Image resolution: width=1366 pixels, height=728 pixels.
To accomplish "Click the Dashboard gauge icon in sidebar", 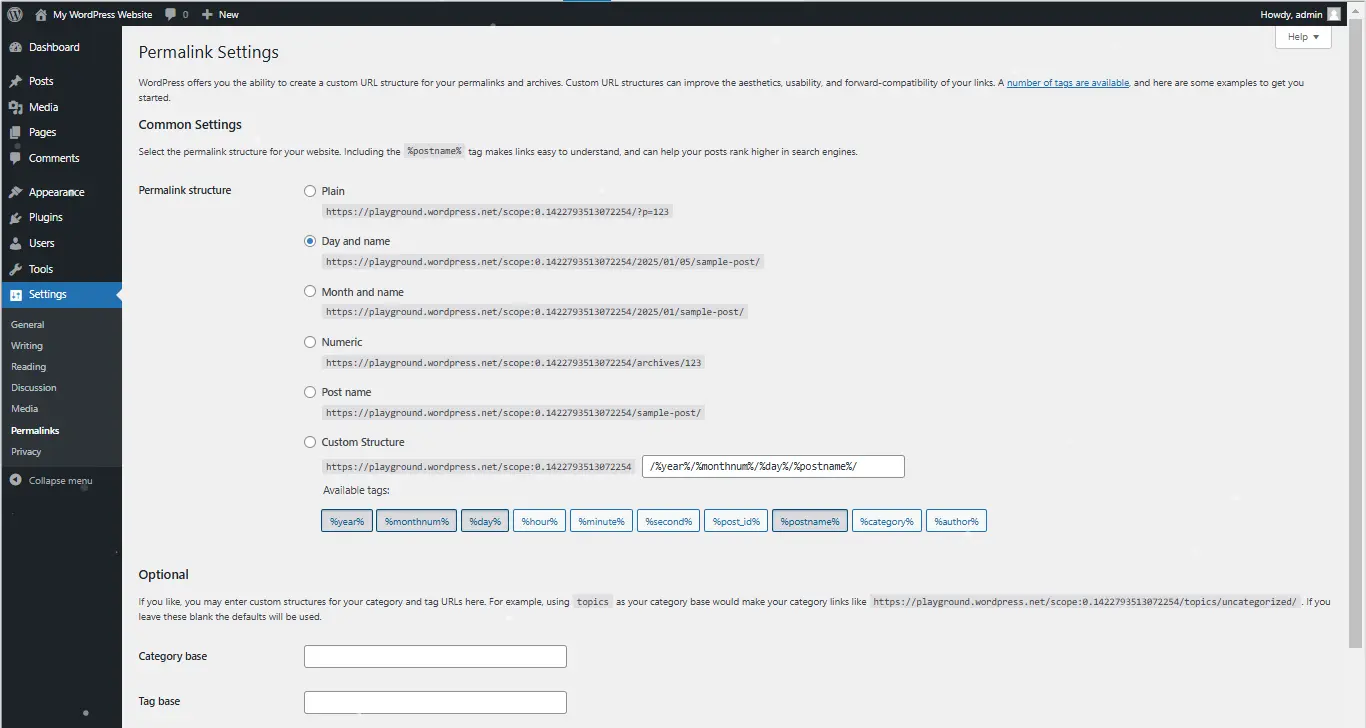I will (x=15, y=47).
